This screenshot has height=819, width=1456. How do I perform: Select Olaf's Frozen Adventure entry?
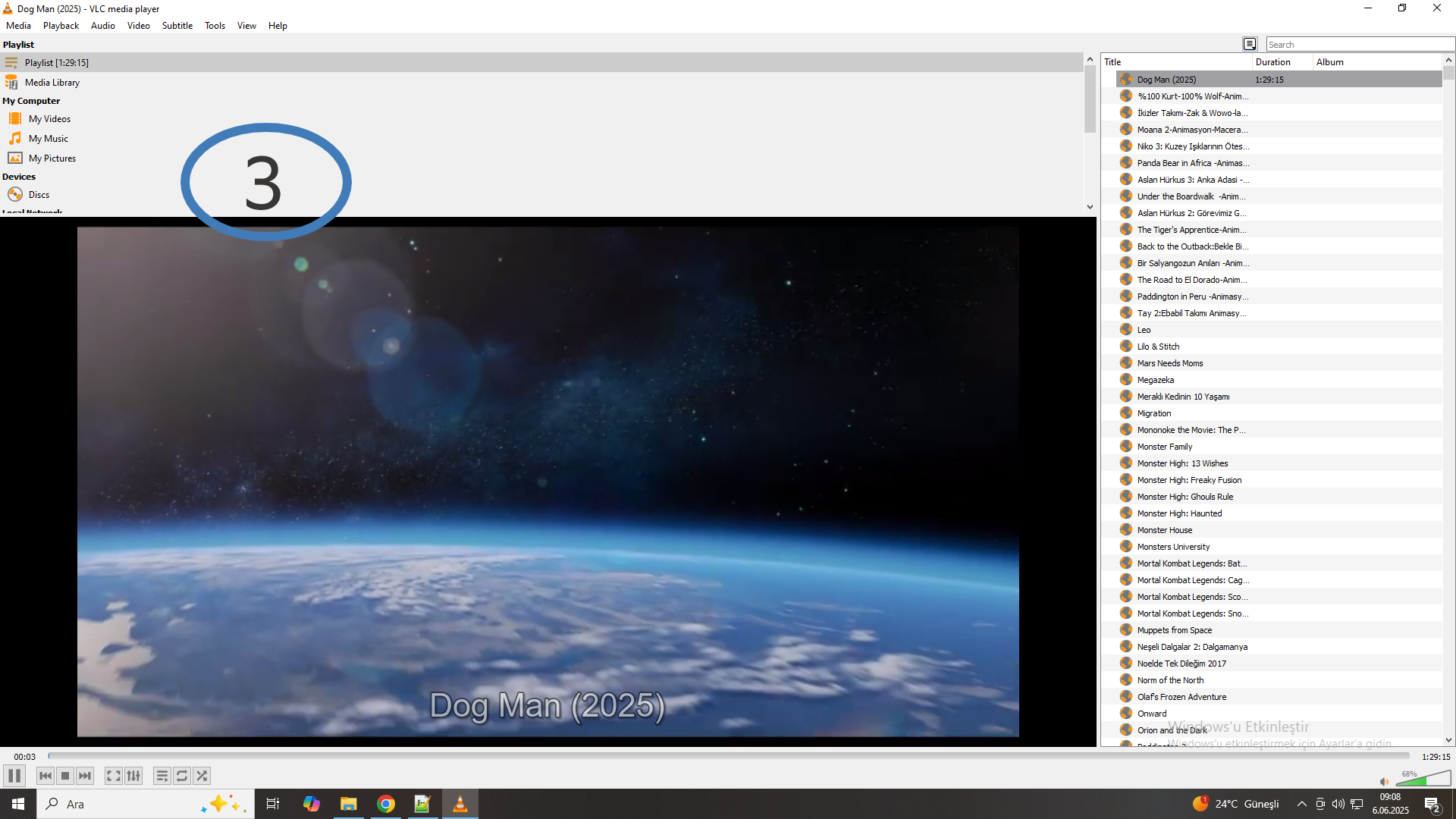[x=1279, y=697]
